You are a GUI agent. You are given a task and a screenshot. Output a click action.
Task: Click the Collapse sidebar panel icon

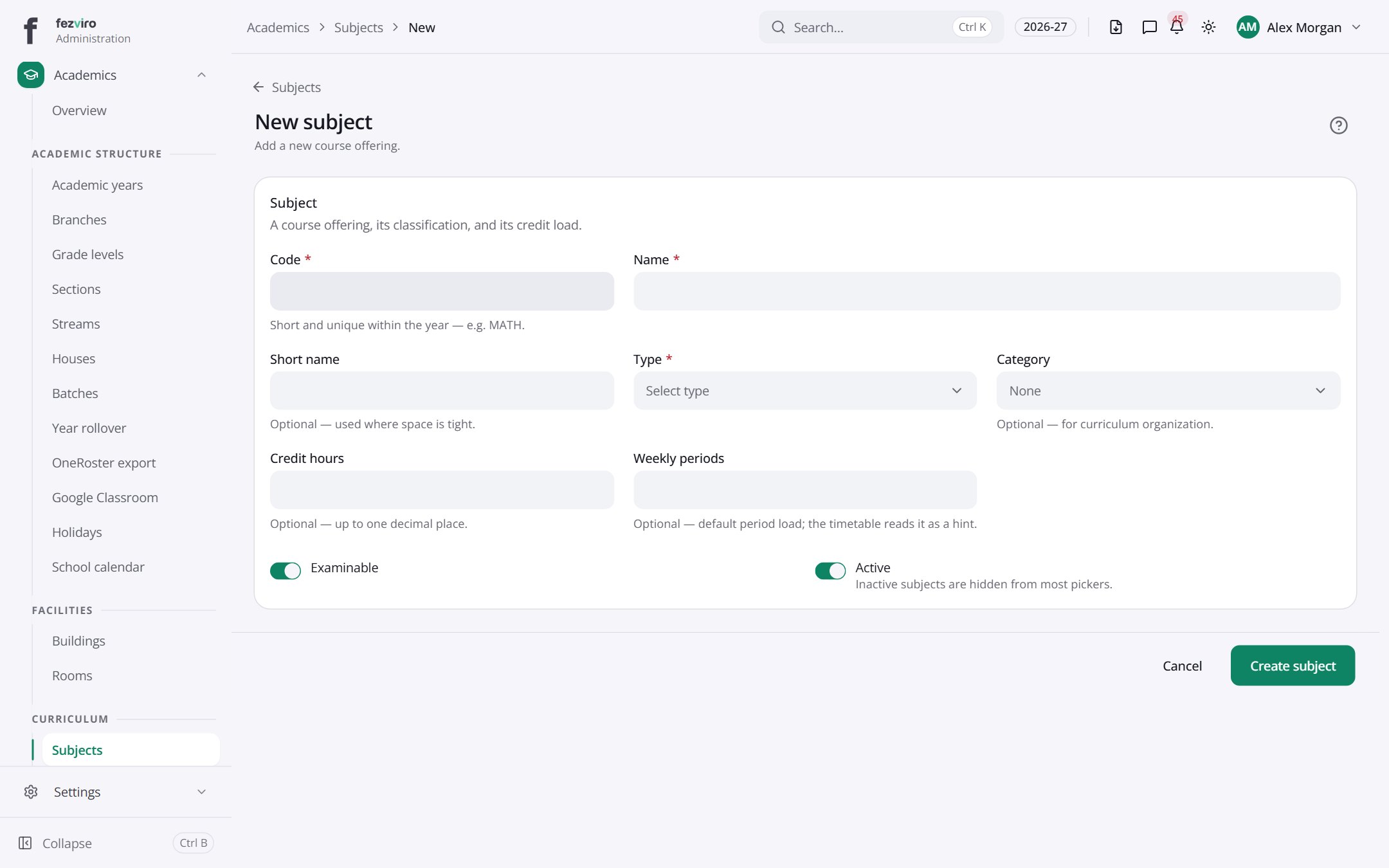click(x=25, y=843)
